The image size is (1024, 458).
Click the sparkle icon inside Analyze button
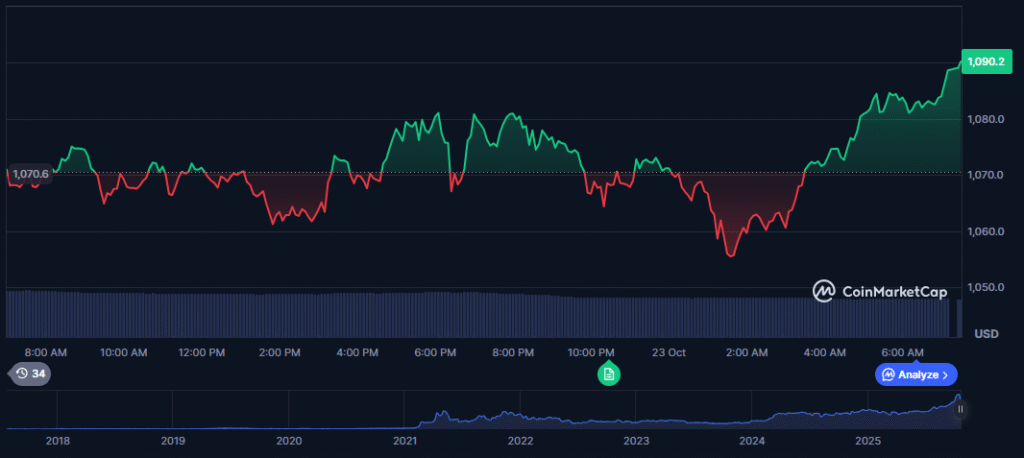(888, 374)
